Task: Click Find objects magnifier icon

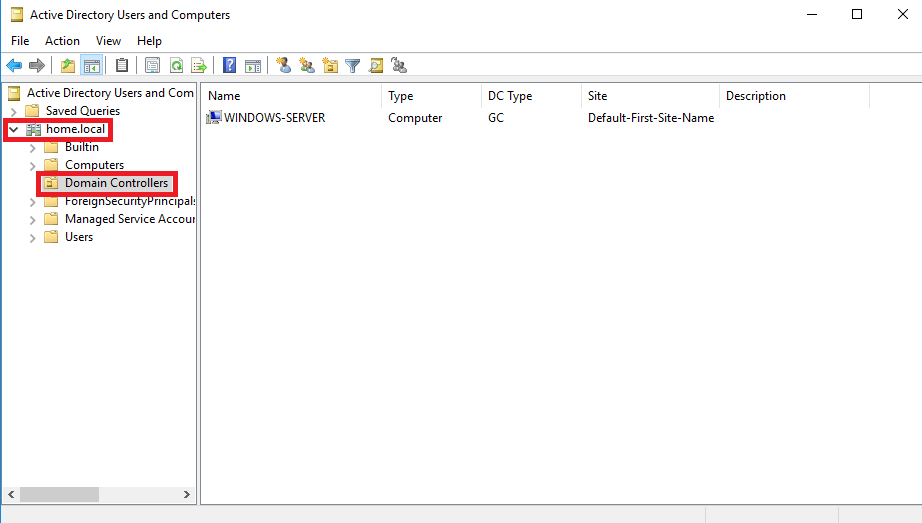Action: (376, 65)
